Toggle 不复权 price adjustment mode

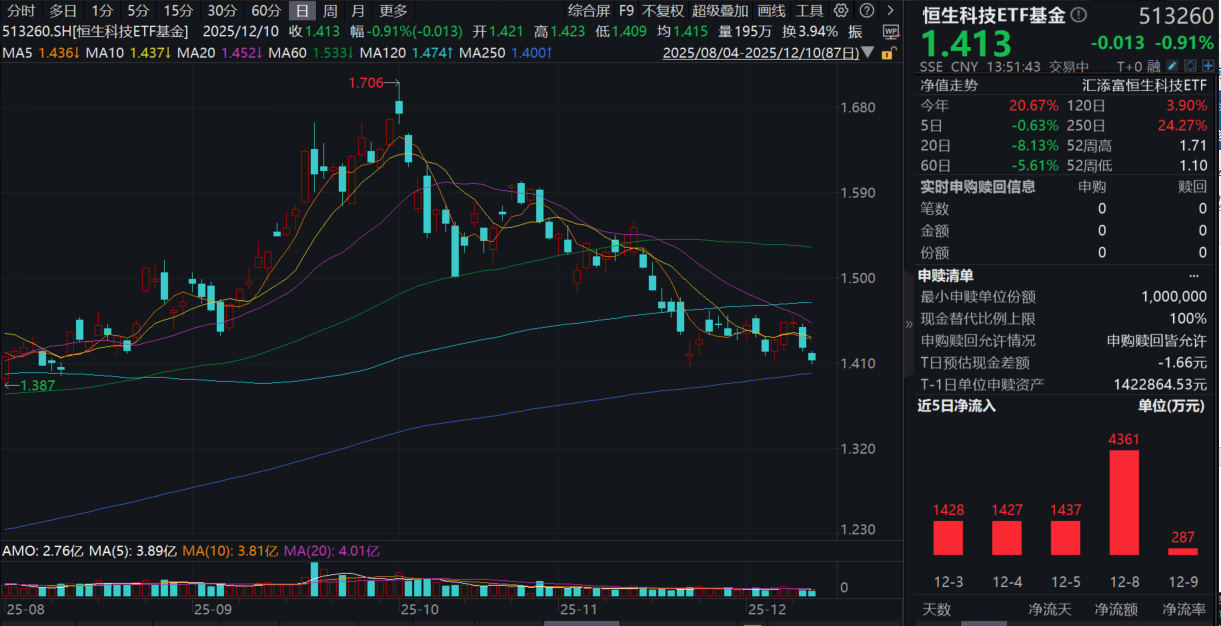[663, 11]
